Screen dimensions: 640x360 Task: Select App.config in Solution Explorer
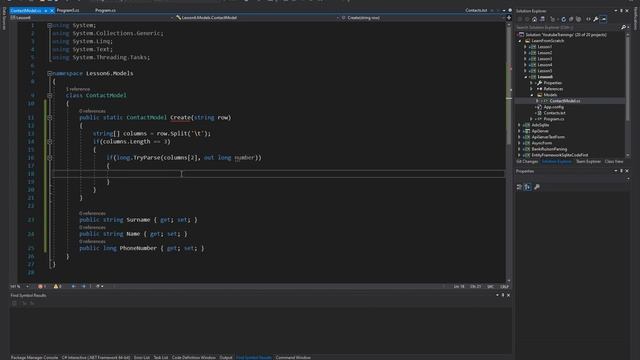553,107
